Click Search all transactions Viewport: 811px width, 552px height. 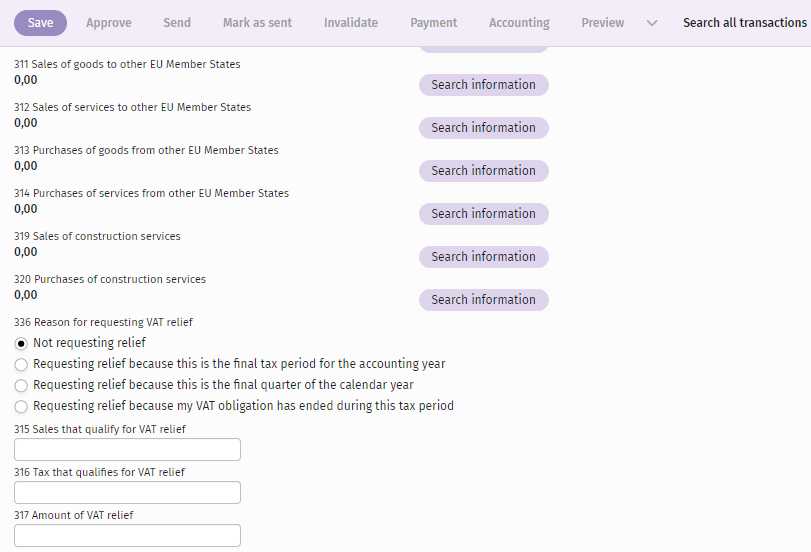(x=745, y=23)
